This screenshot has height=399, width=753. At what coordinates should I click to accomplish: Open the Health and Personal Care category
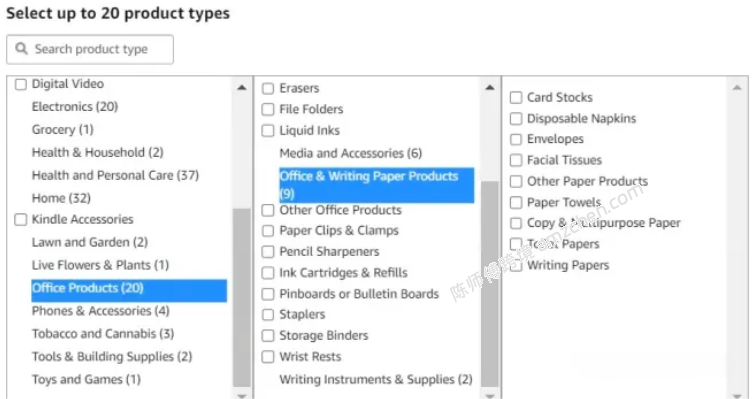point(115,175)
